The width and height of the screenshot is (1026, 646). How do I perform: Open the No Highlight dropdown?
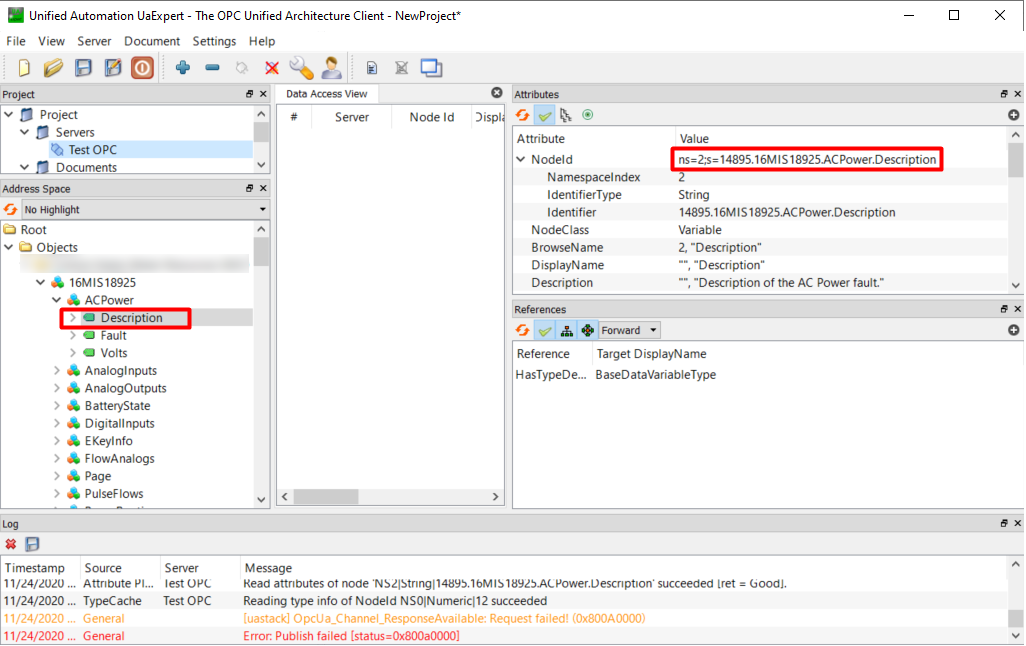(x=145, y=210)
